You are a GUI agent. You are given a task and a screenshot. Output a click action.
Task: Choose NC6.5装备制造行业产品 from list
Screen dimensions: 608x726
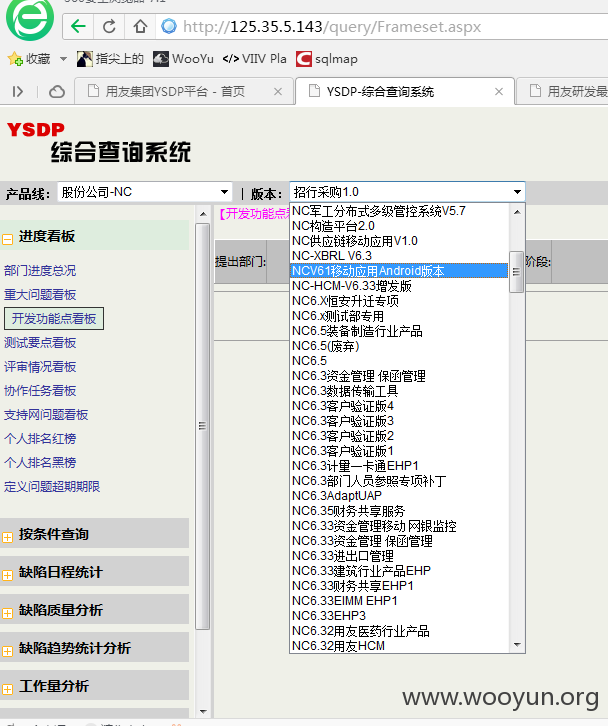pos(399,331)
